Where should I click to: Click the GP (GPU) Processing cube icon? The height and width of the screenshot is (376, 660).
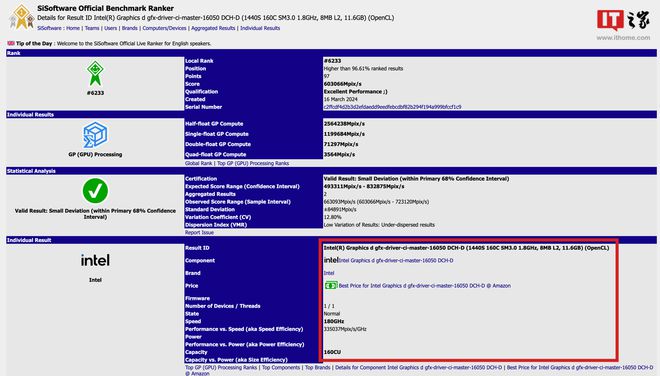point(95,135)
